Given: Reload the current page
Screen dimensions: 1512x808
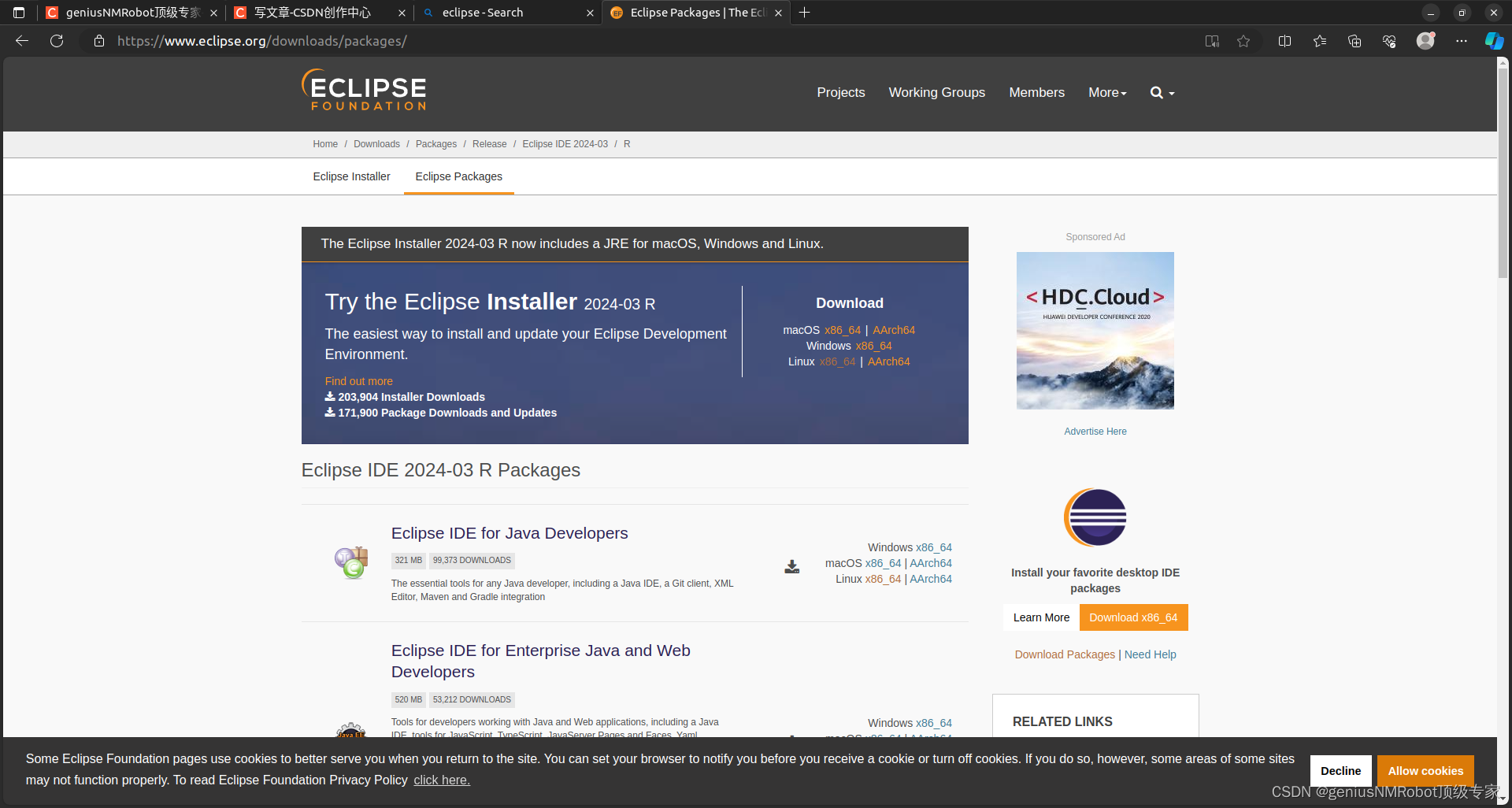Looking at the screenshot, I should [56, 41].
